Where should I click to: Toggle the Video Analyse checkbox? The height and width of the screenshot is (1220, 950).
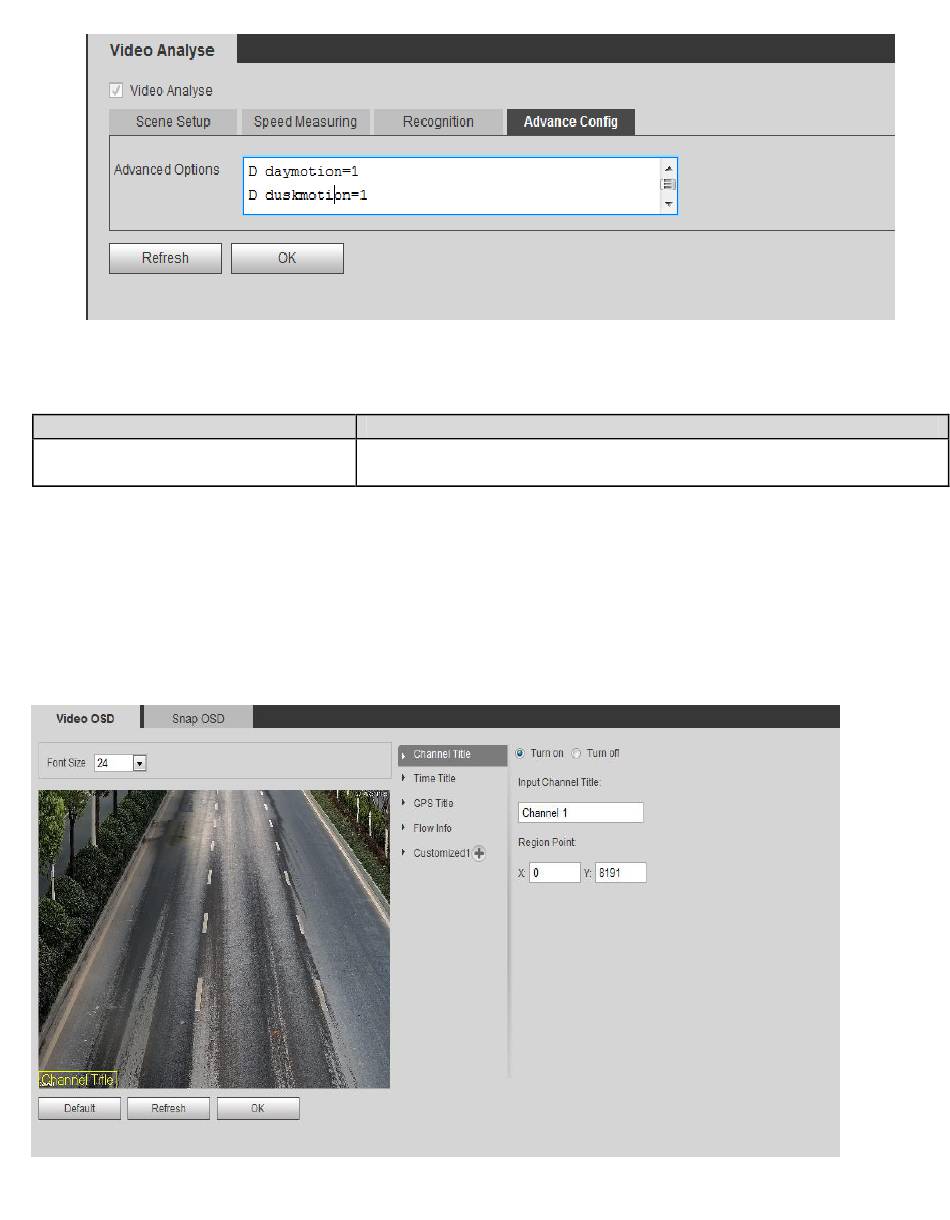pyautogui.click(x=117, y=91)
